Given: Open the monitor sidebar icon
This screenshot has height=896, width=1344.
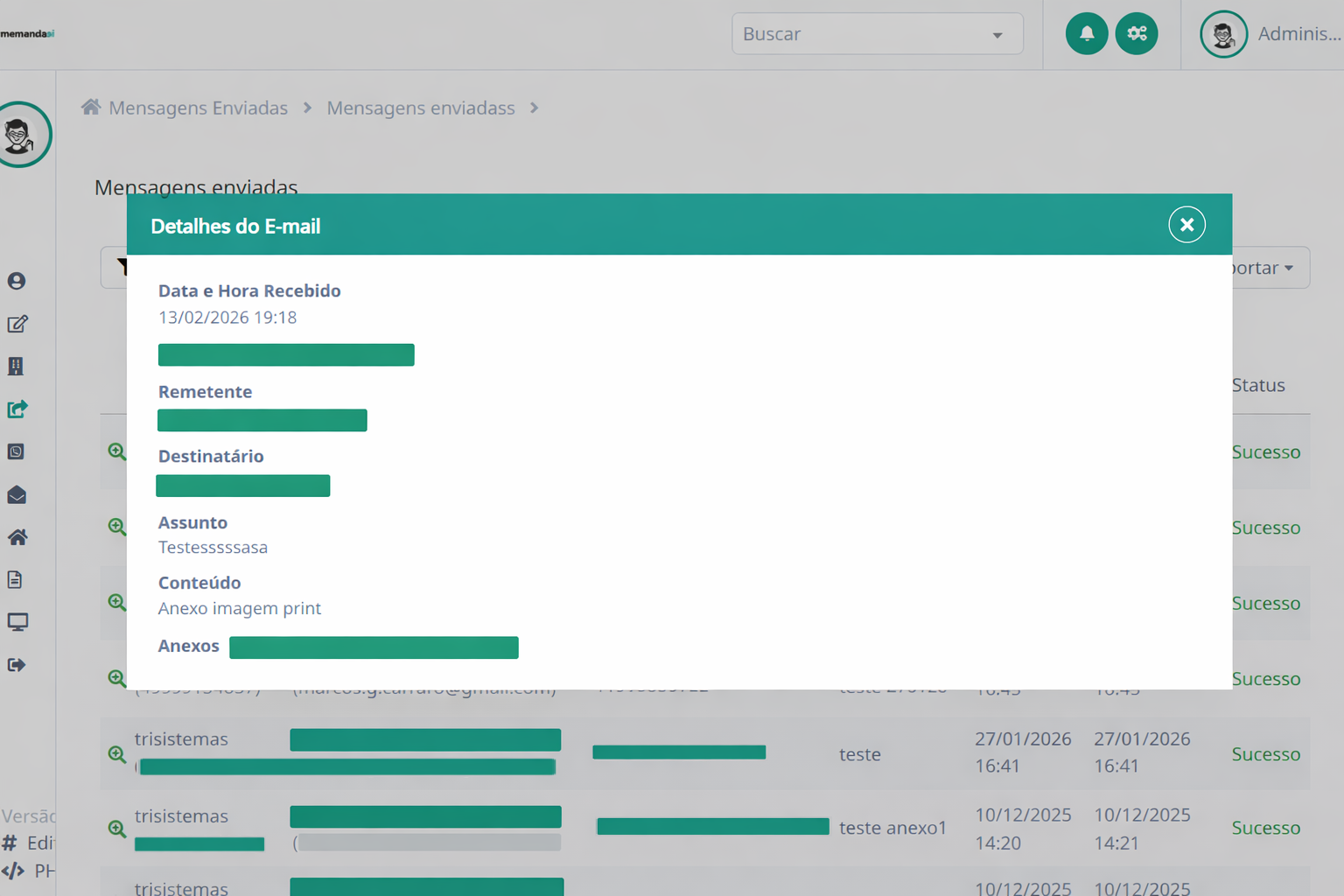Looking at the screenshot, I should click(x=17, y=622).
